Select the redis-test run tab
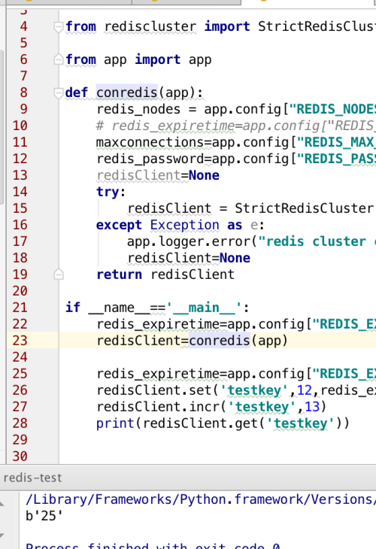Image resolution: width=376 pixels, height=549 pixels. (x=33, y=478)
